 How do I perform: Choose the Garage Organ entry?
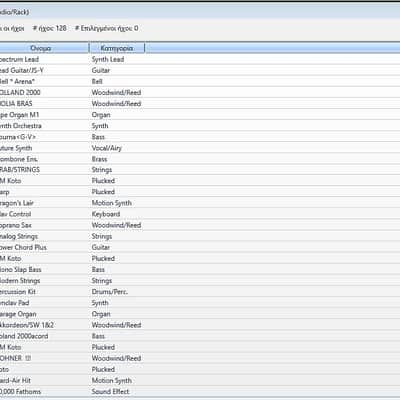(x=200, y=314)
